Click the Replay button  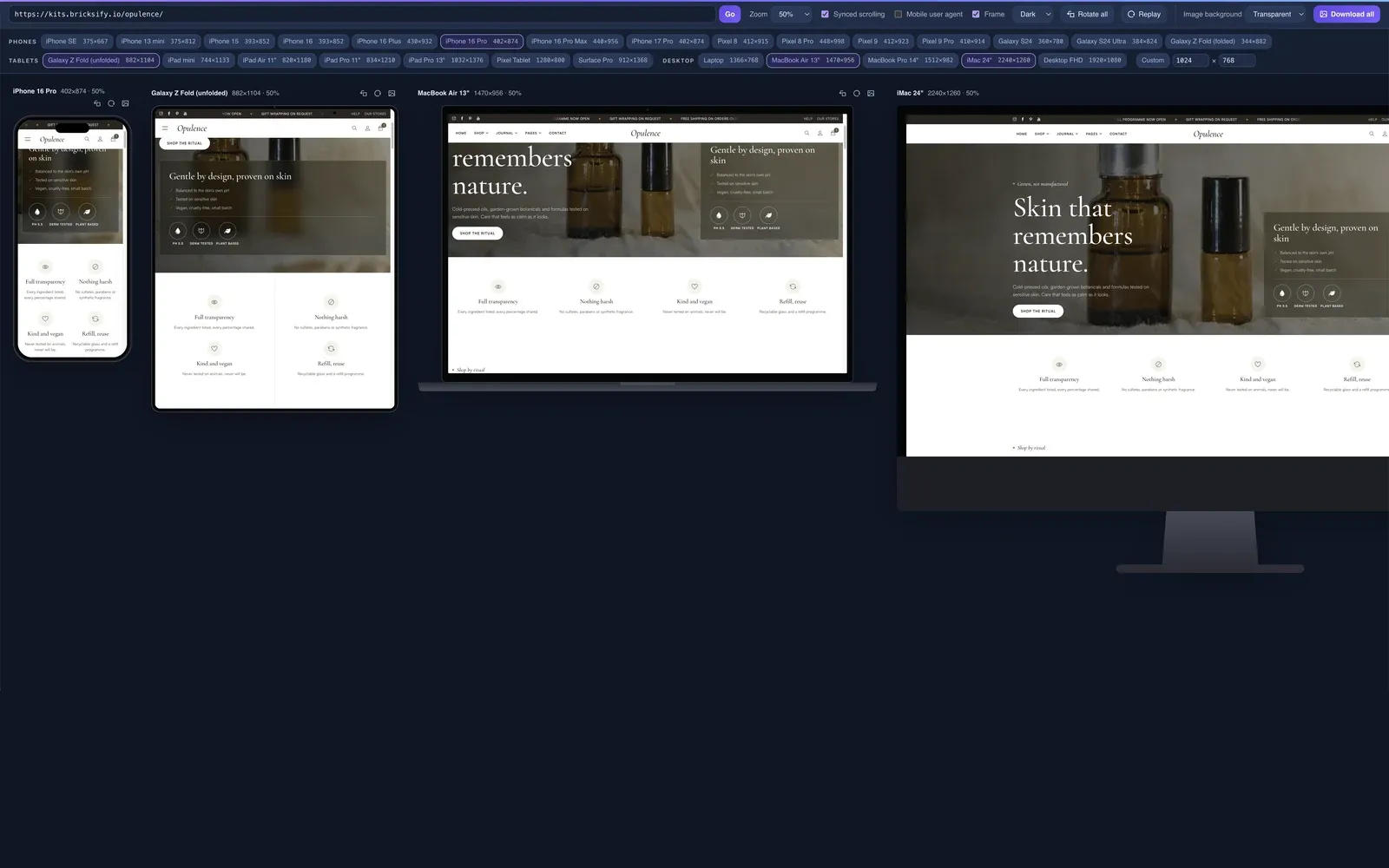pyautogui.click(x=1143, y=14)
